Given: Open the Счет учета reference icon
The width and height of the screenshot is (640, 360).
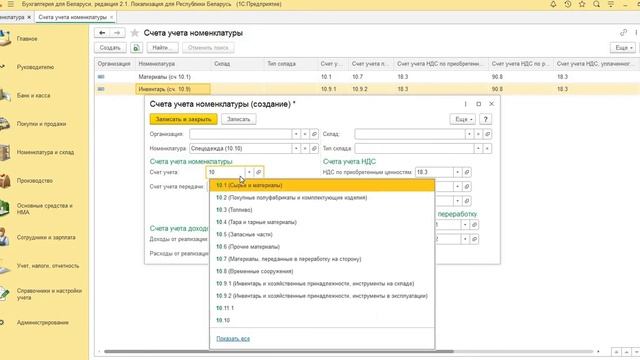Looking at the screenshot, I should click(258, 172).
